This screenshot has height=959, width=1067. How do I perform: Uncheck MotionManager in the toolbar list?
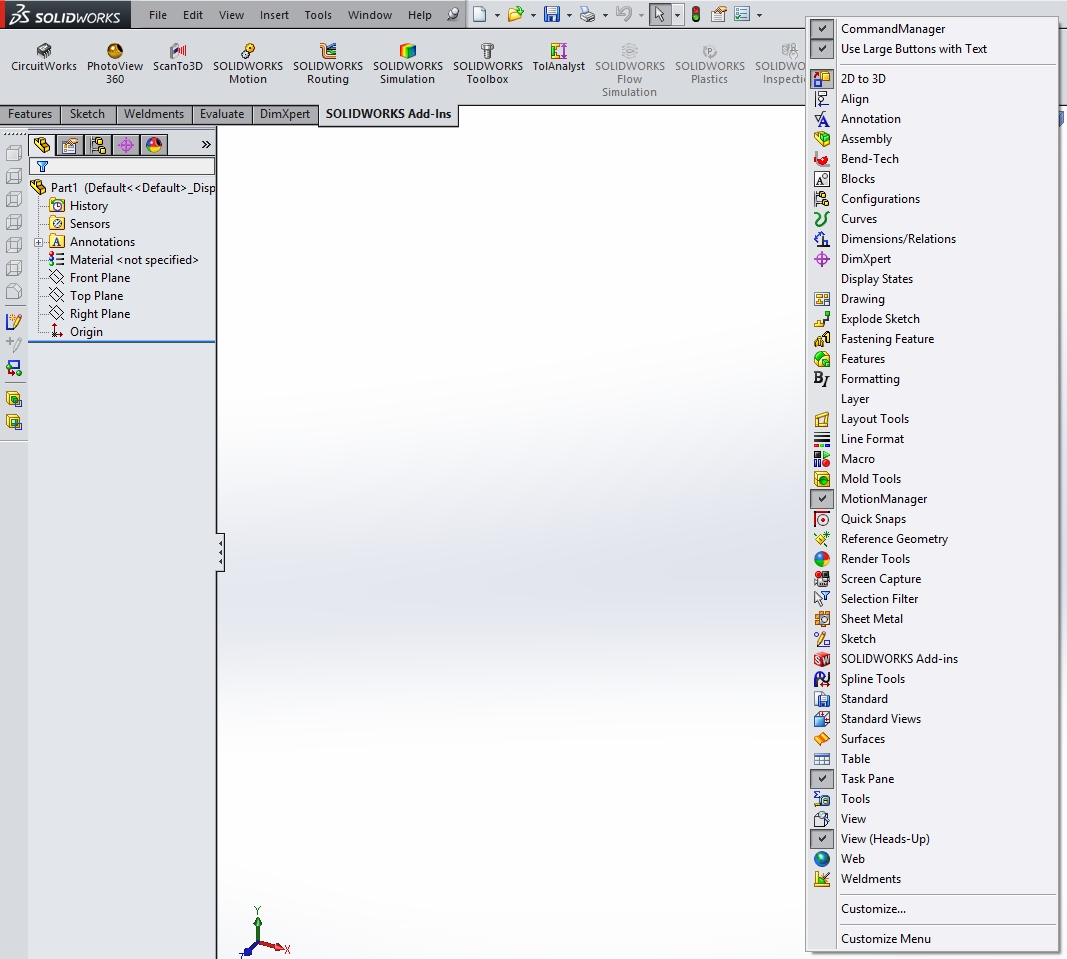pos(822,499)
